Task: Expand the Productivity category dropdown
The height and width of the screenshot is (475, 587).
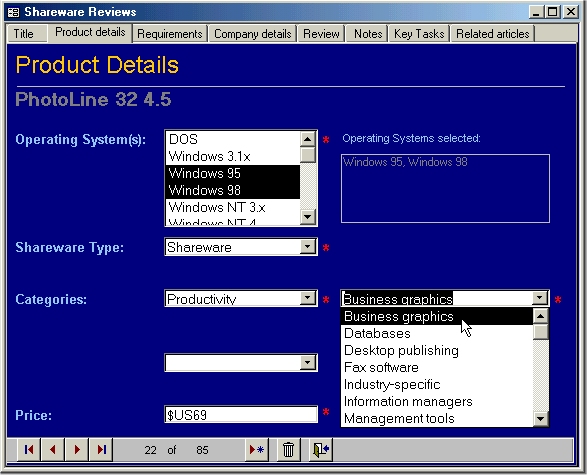Action: [x=308, y=298]
